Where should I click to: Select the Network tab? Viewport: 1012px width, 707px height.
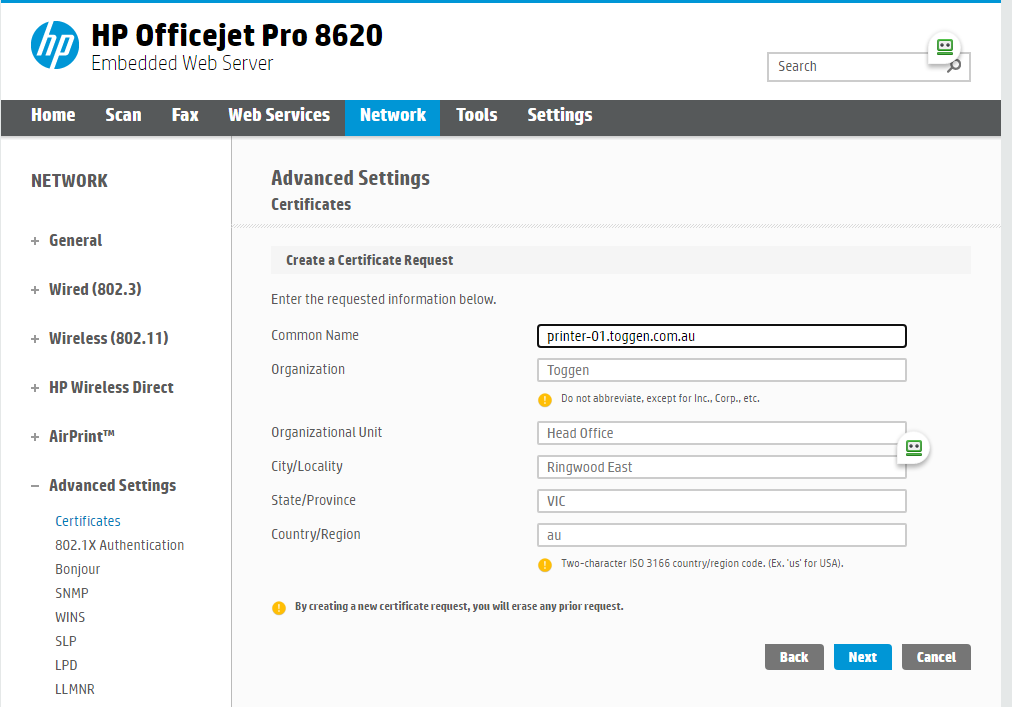coord(392,118)
